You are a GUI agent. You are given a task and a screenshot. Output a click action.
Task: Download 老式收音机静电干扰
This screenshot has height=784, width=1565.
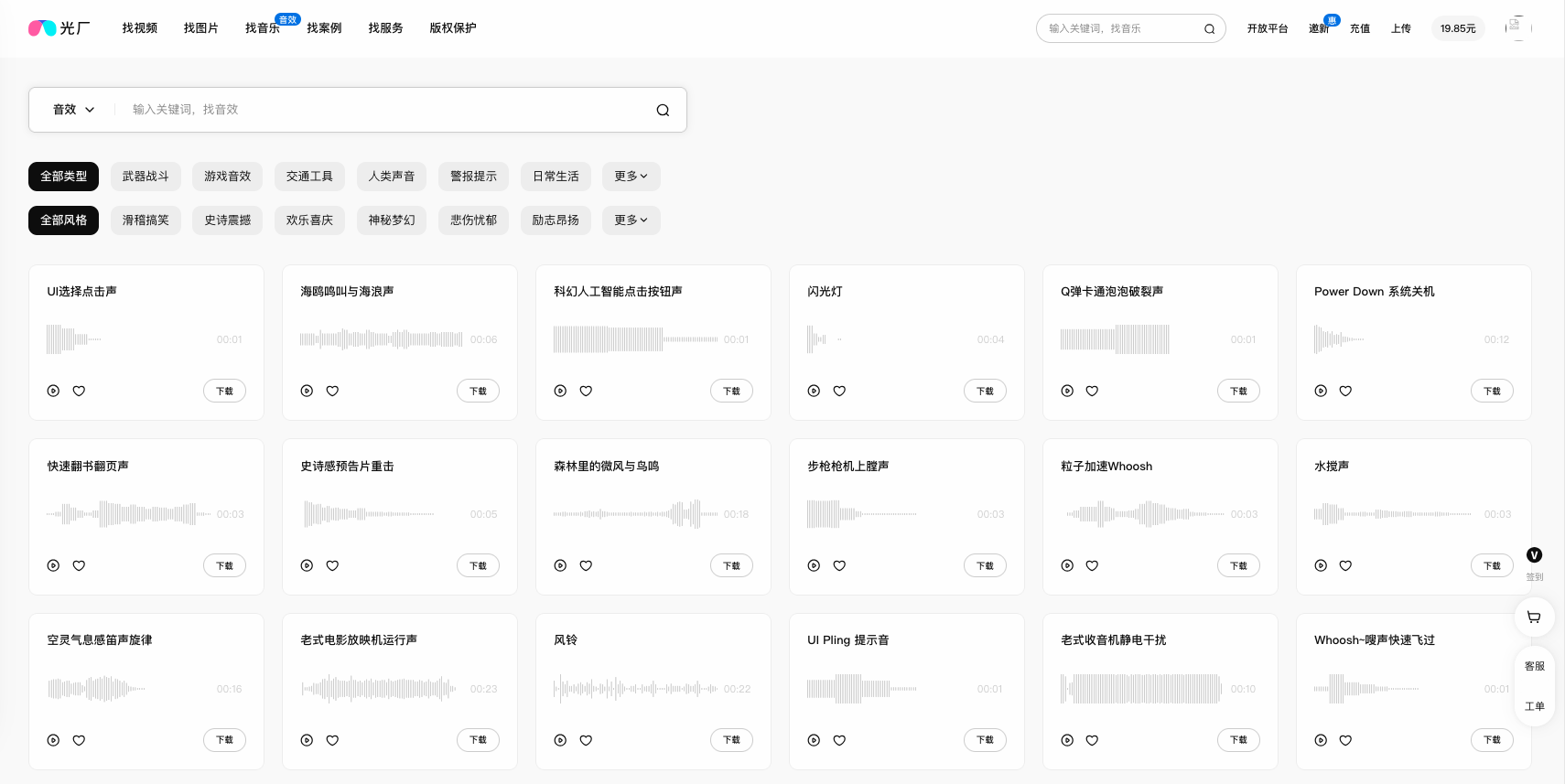point(1238,740)
